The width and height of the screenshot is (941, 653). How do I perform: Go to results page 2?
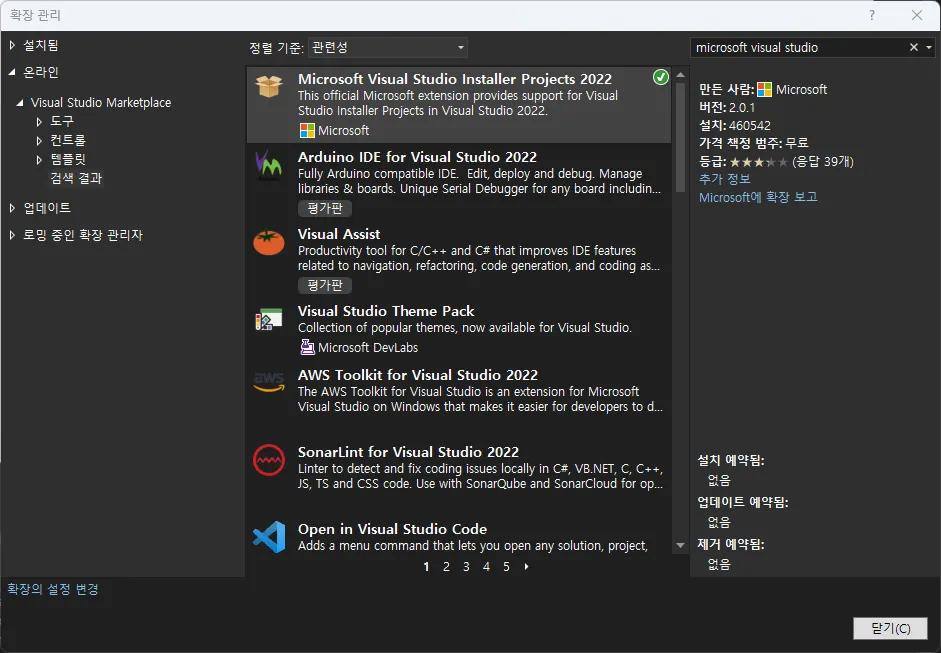tap(446, 567)
